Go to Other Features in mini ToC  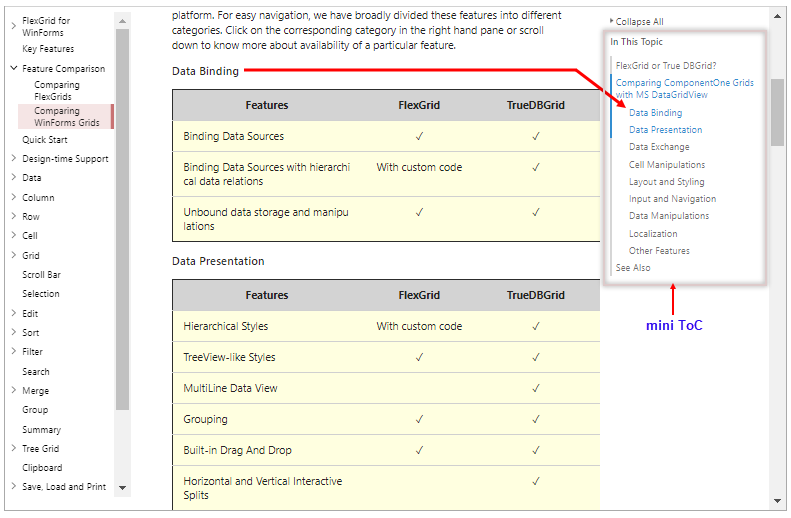[x=659, y=251]
